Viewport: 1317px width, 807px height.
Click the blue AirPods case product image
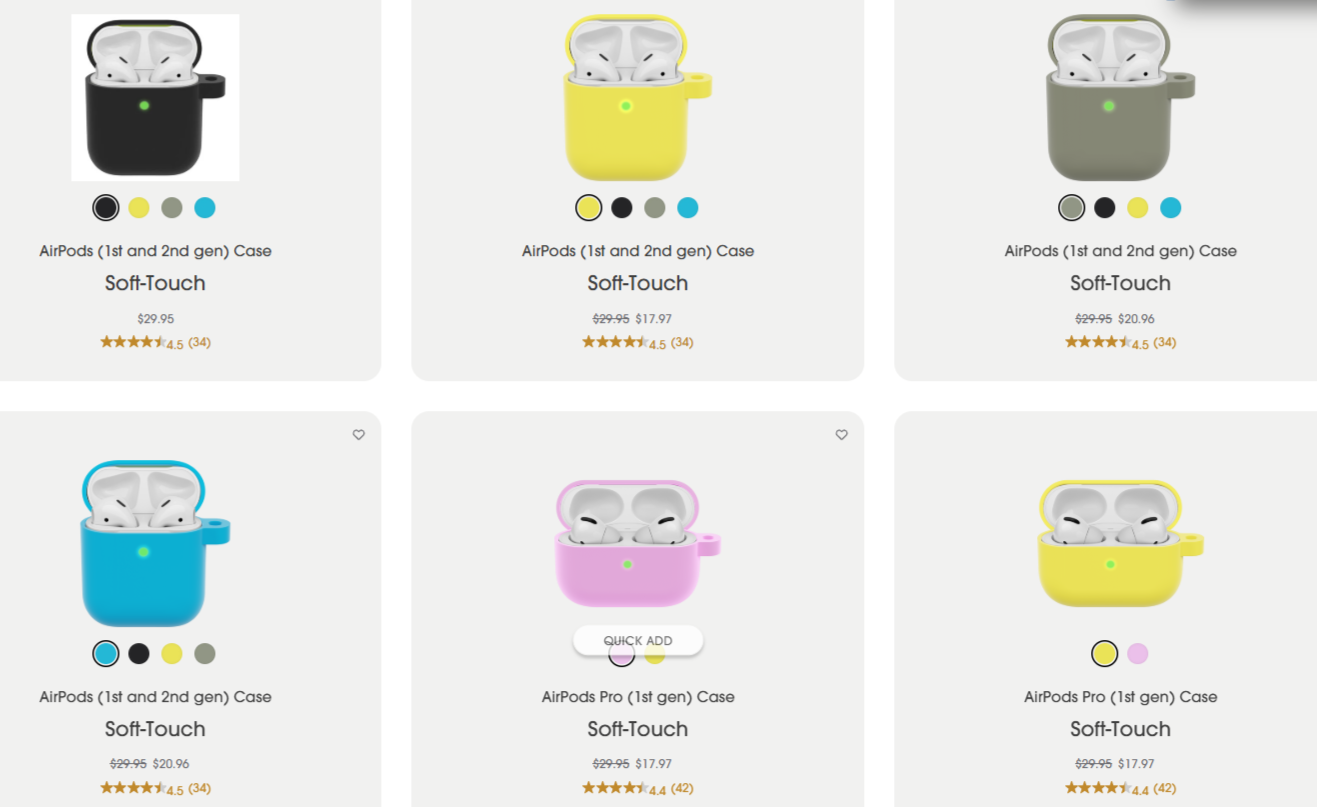coord(155,544)
